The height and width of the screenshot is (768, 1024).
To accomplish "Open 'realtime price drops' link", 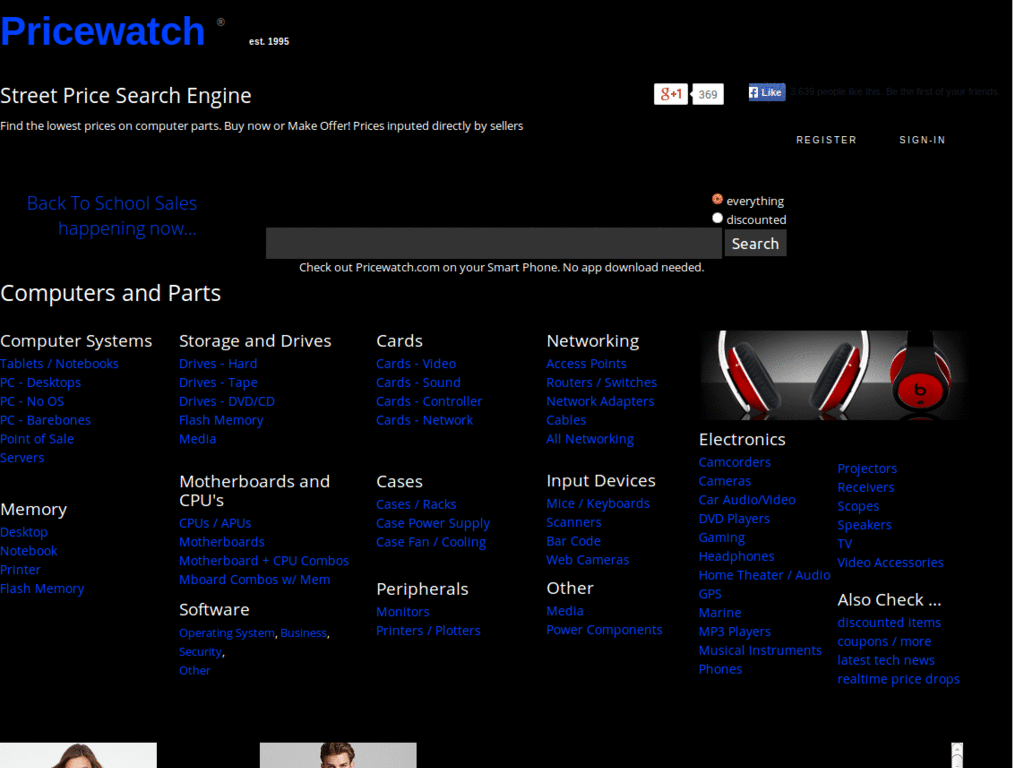I will 899,679.
